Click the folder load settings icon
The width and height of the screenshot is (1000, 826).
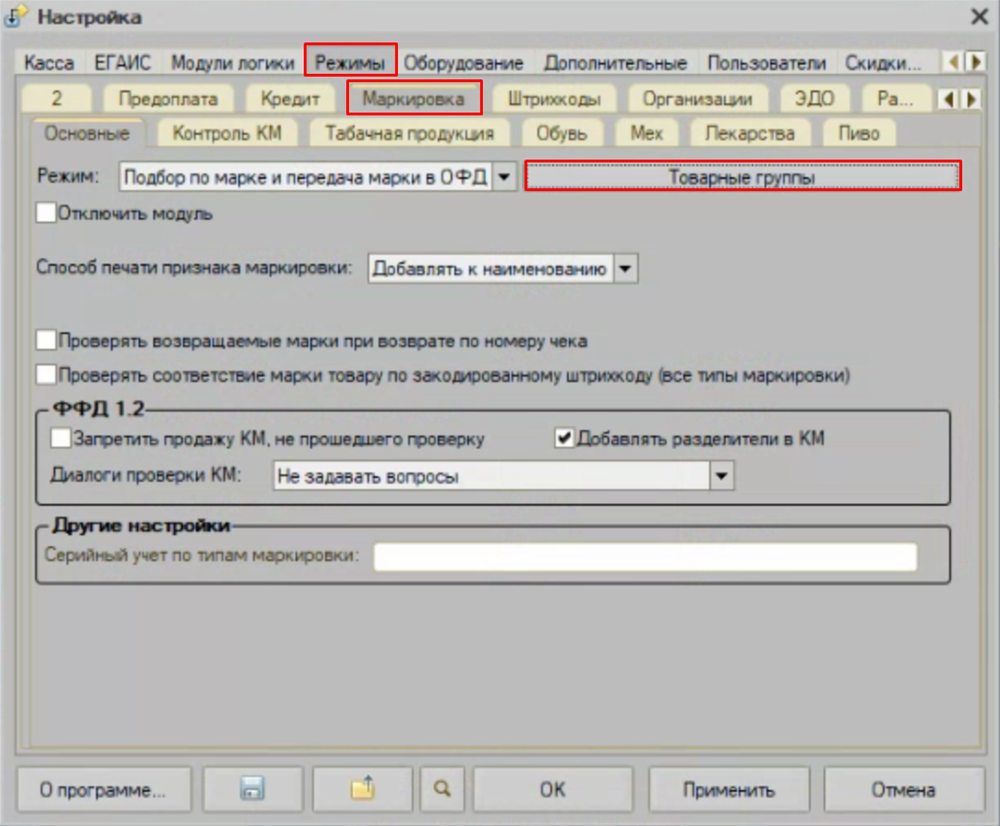[x=363, y=789]
